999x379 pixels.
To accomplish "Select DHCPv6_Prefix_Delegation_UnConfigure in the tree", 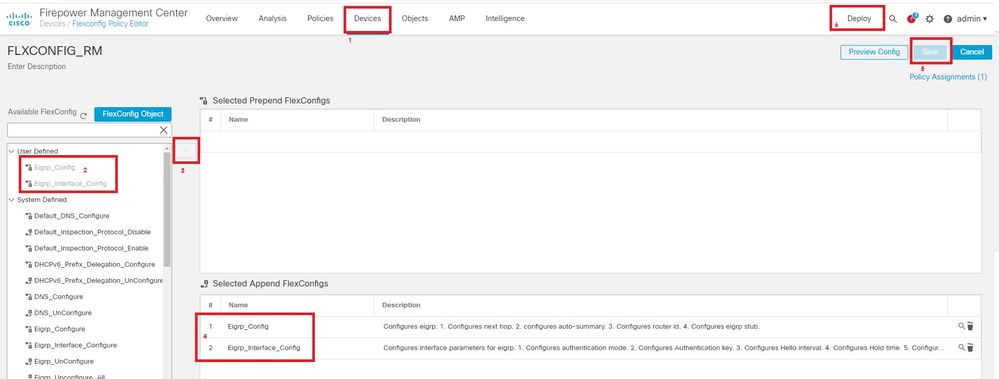I will point(98,280).
